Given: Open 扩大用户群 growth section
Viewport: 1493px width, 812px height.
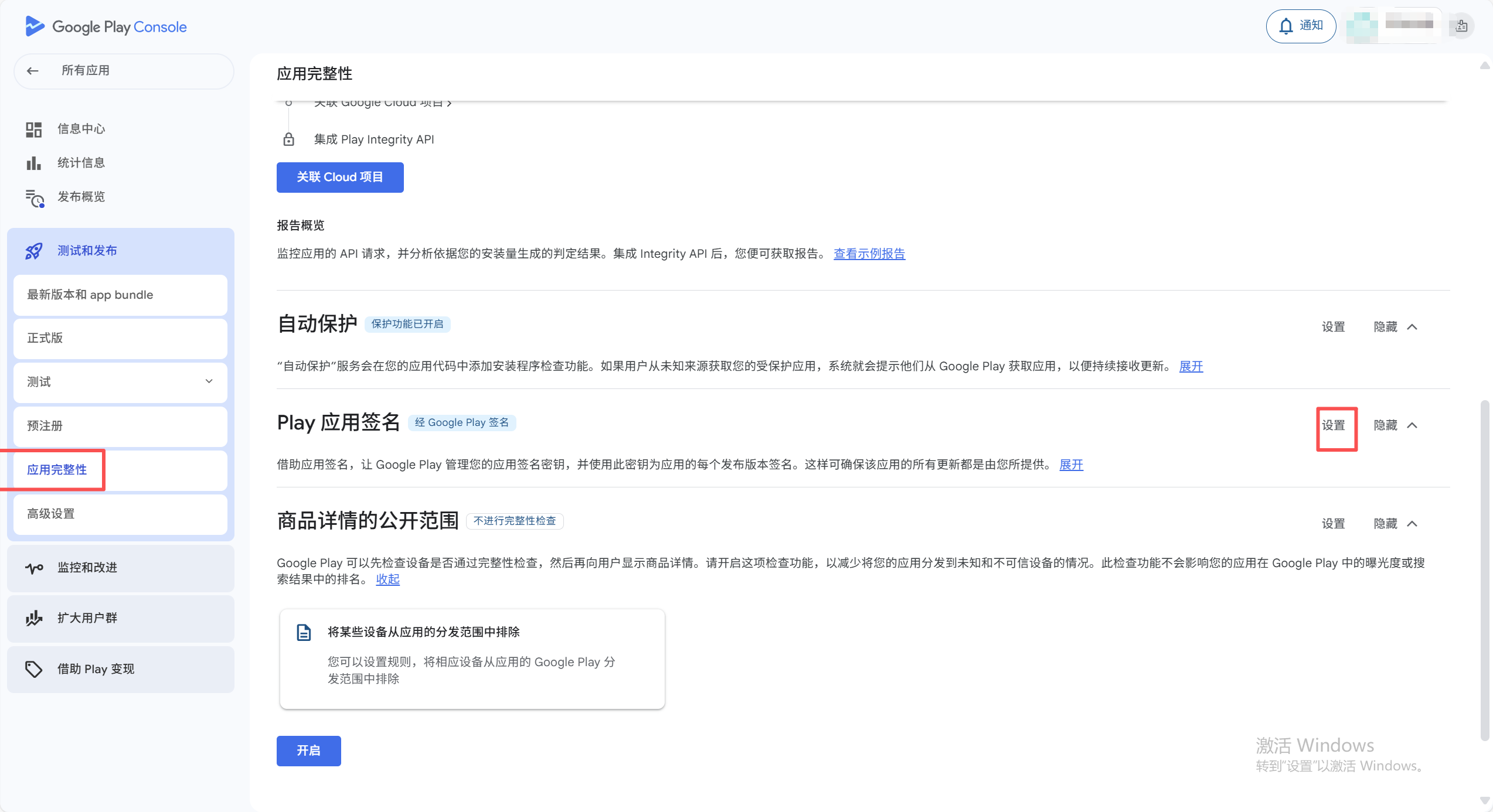Looking at the screenshot, I should tap(87, 618).
